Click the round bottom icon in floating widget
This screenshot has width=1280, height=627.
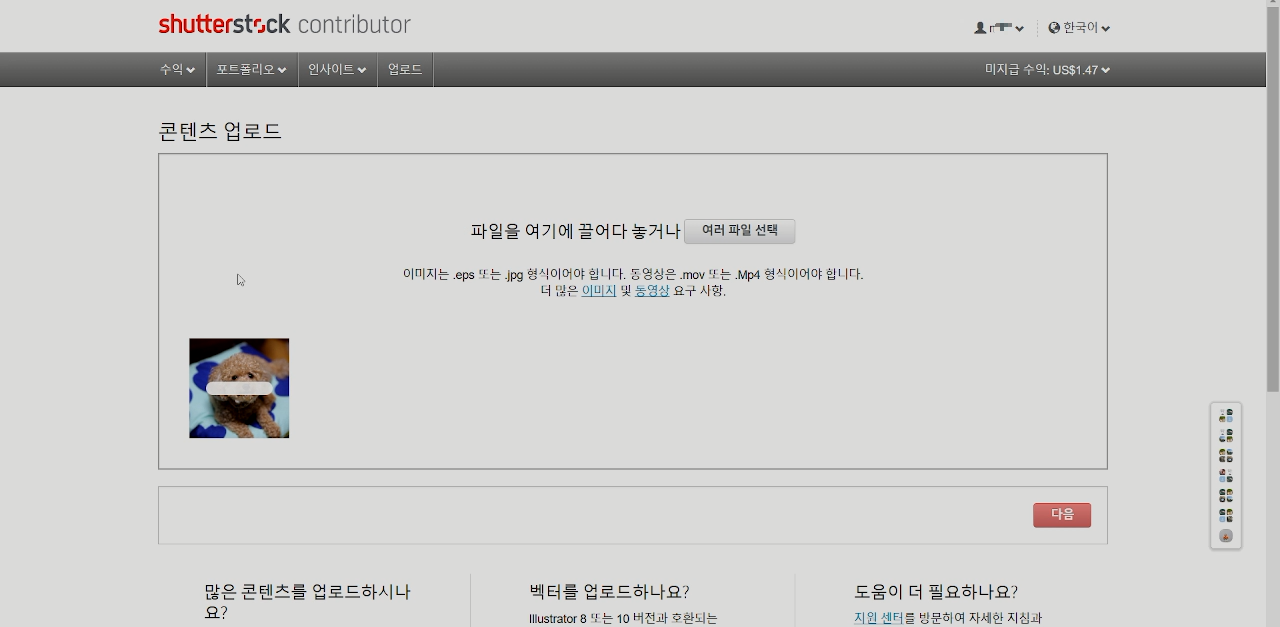(1226, 536)
